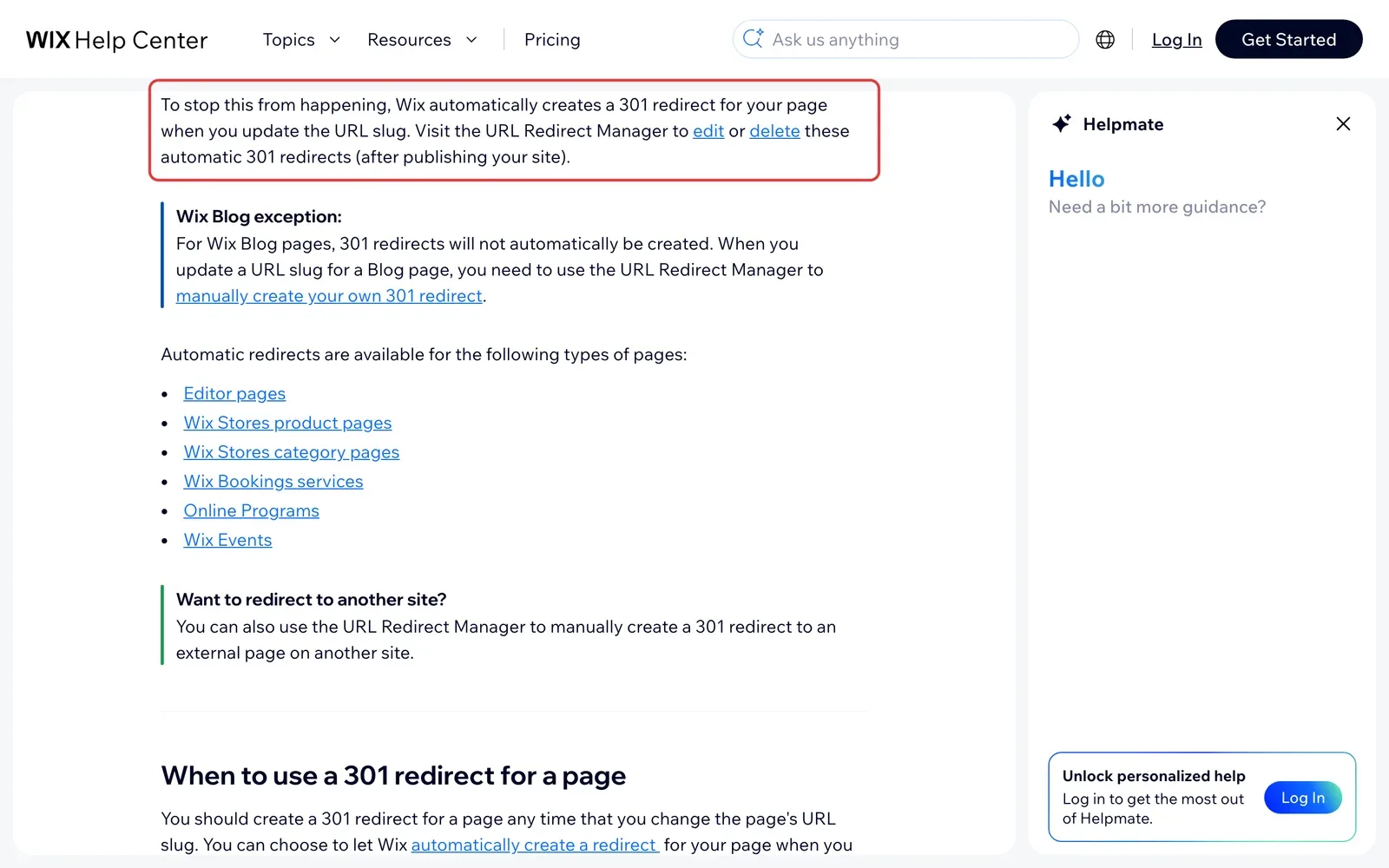Focus the Ask us anything search field
Viewport: 1389px width, 868px height.
click(x=905, y=39)
